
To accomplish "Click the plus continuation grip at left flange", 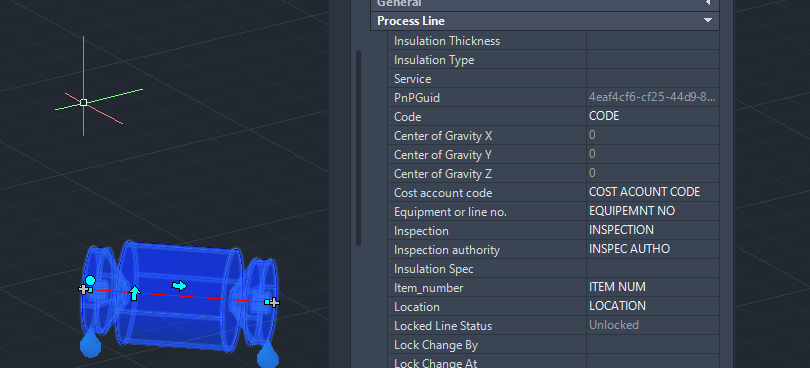I will point(83,289).
